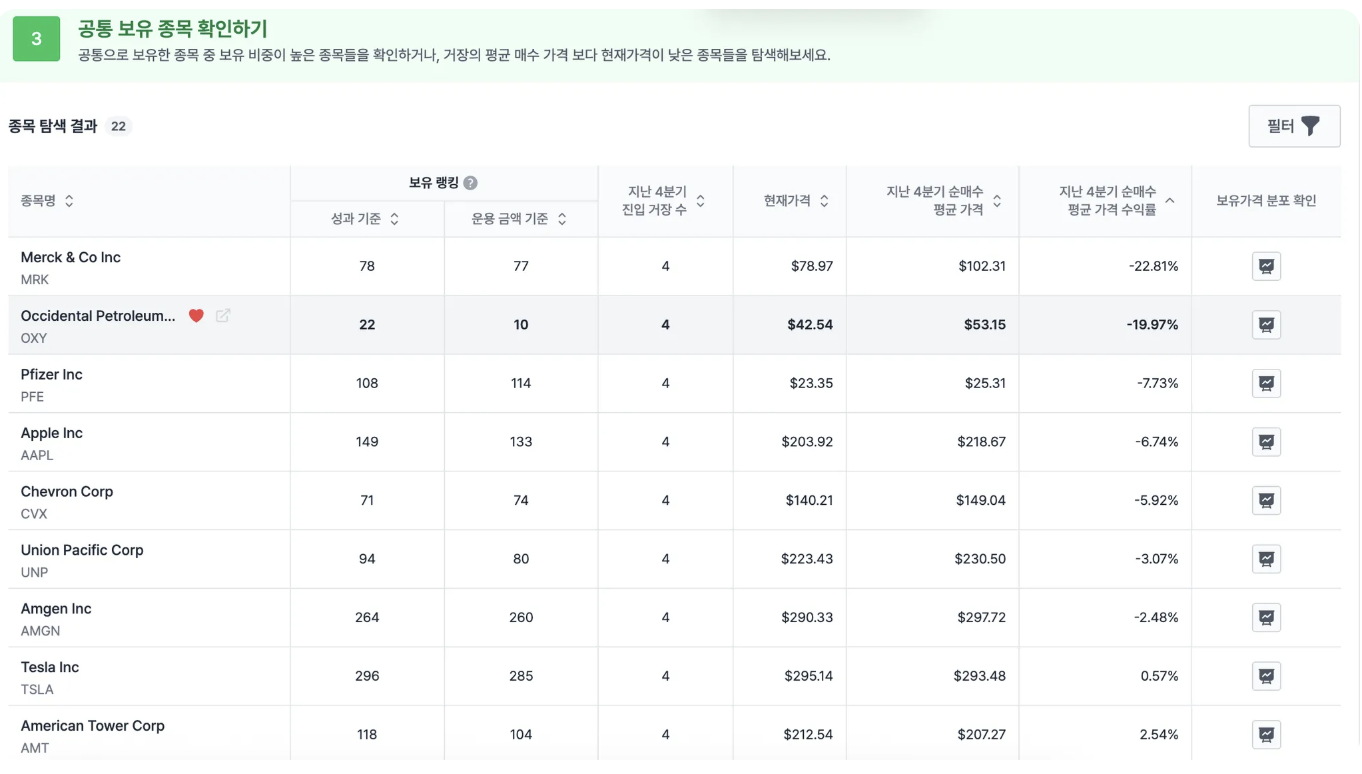This screenshot has height=774, width=1362.
Task: Sort by 성과 기준 ranking
Action: (394, 219)
